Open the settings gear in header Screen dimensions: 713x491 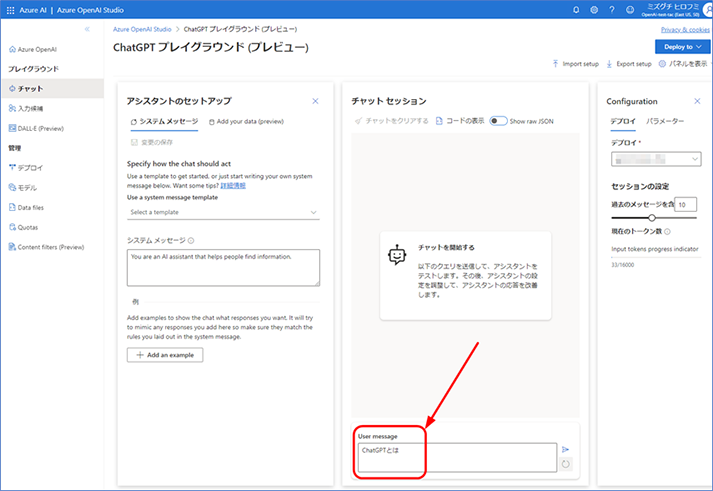coord(594,10)
